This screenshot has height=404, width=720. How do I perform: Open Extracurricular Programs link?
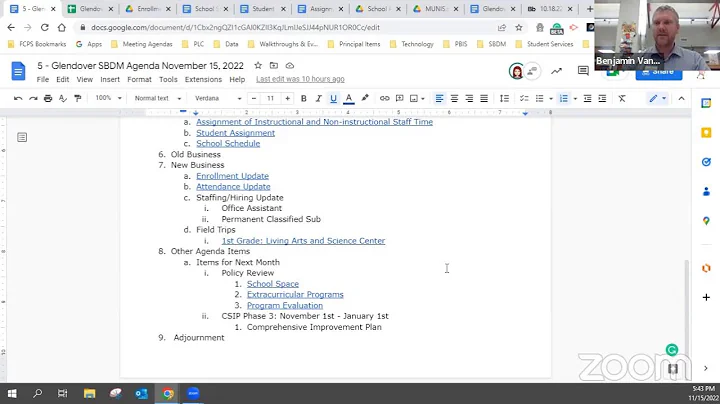point(295,294)
